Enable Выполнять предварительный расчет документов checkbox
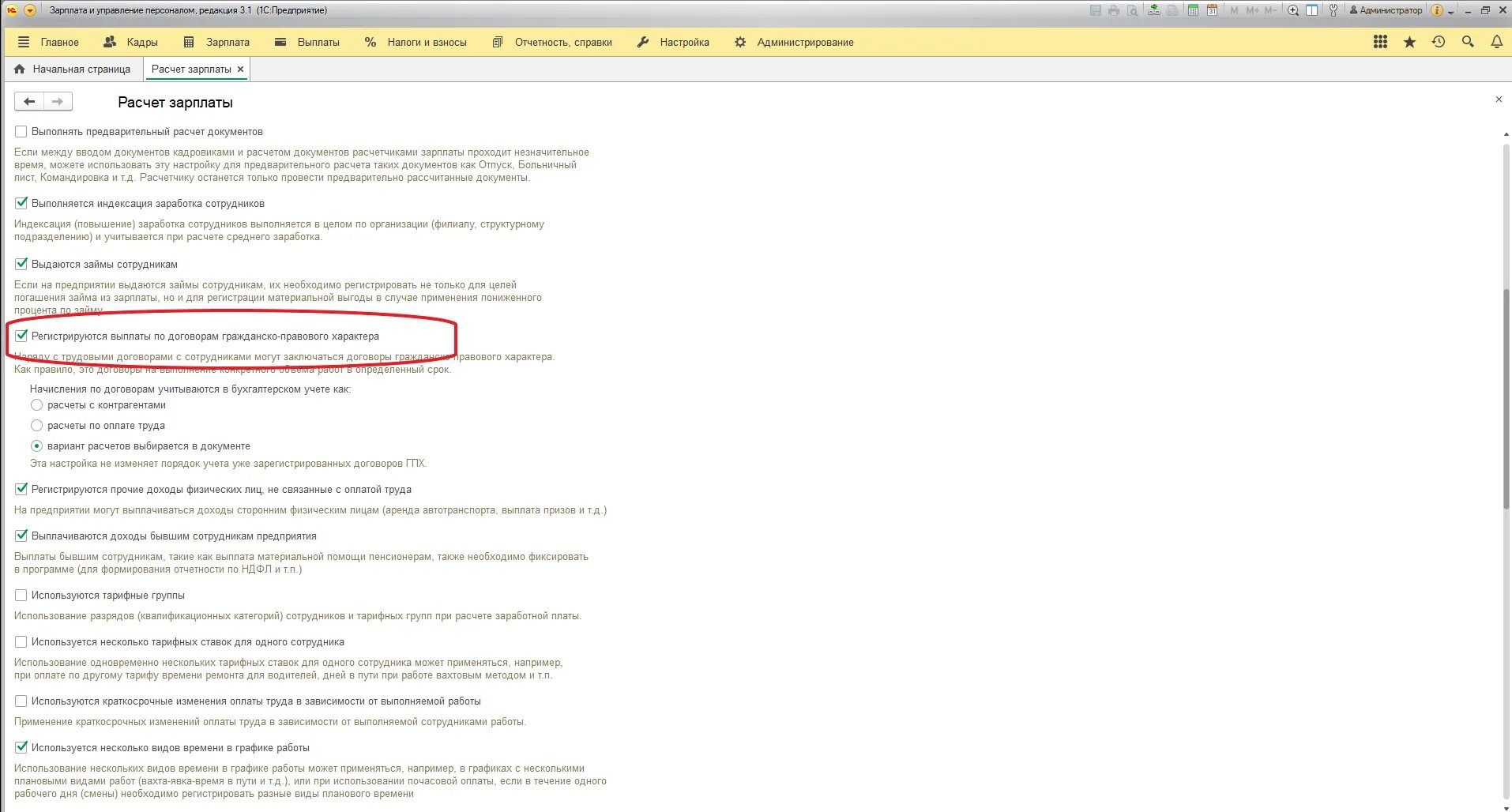 21,132
